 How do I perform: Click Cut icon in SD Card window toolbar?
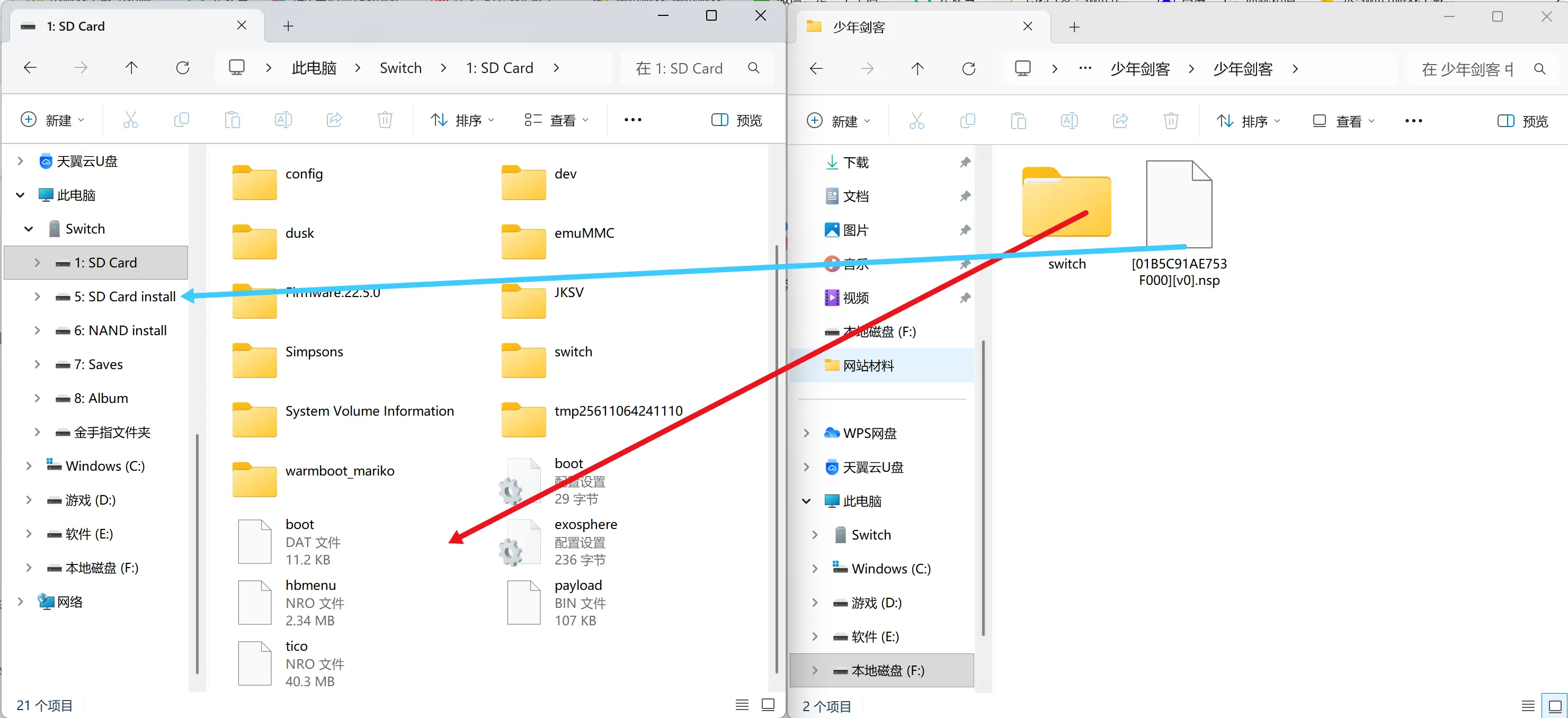tap(130, 120)
